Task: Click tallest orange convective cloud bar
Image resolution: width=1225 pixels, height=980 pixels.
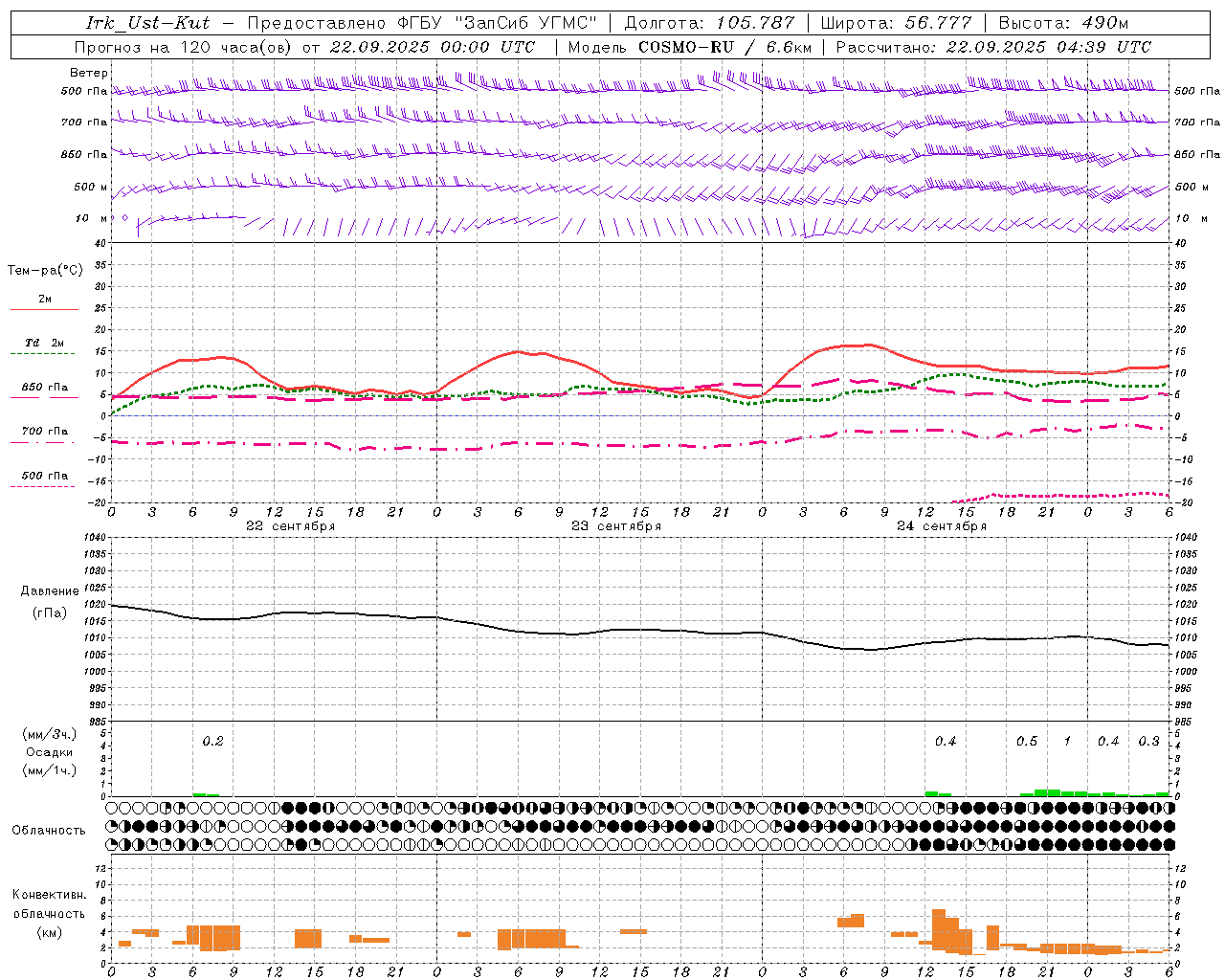Action: (x=939, y=928)
